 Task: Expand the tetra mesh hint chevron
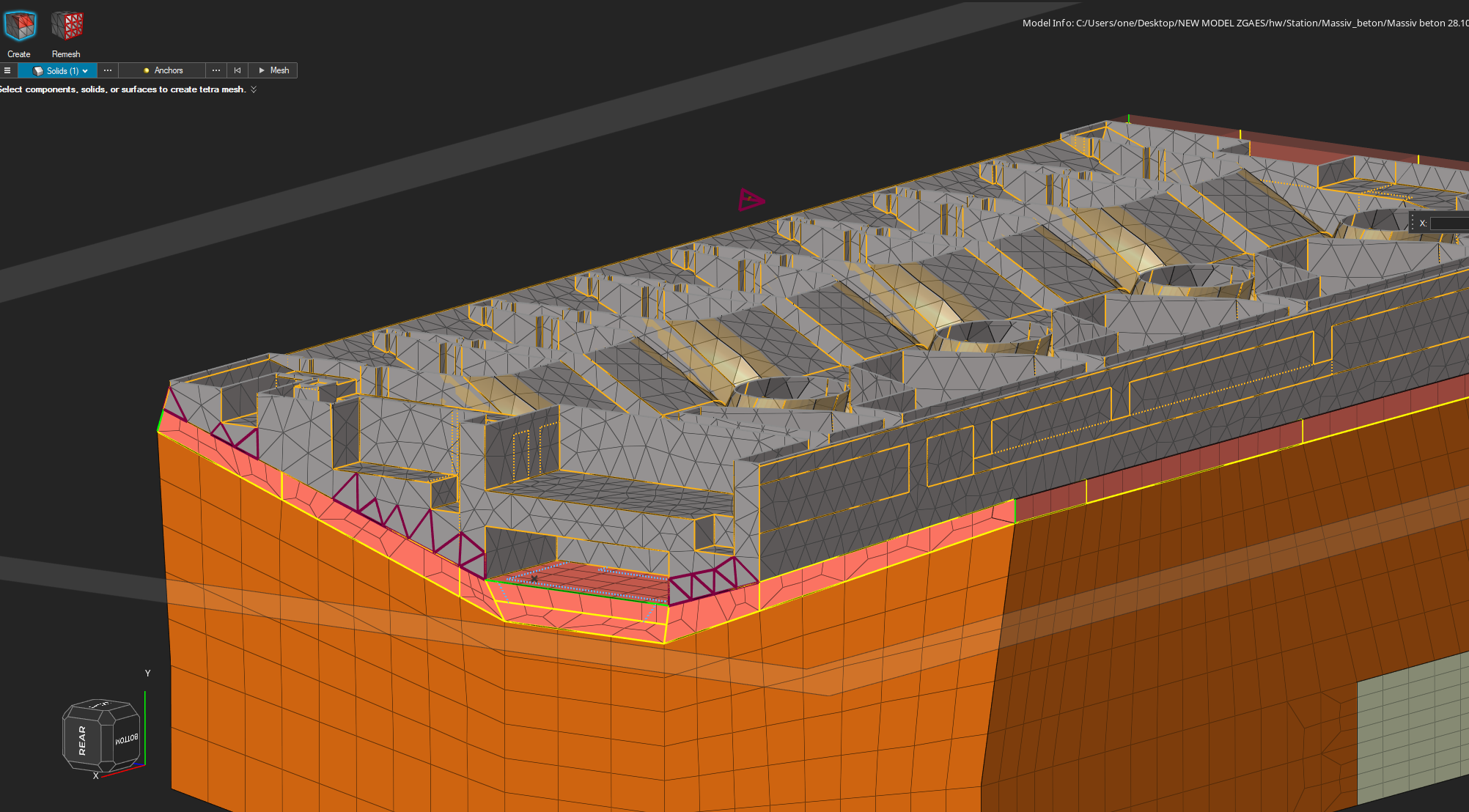click(x=254, y=89)
